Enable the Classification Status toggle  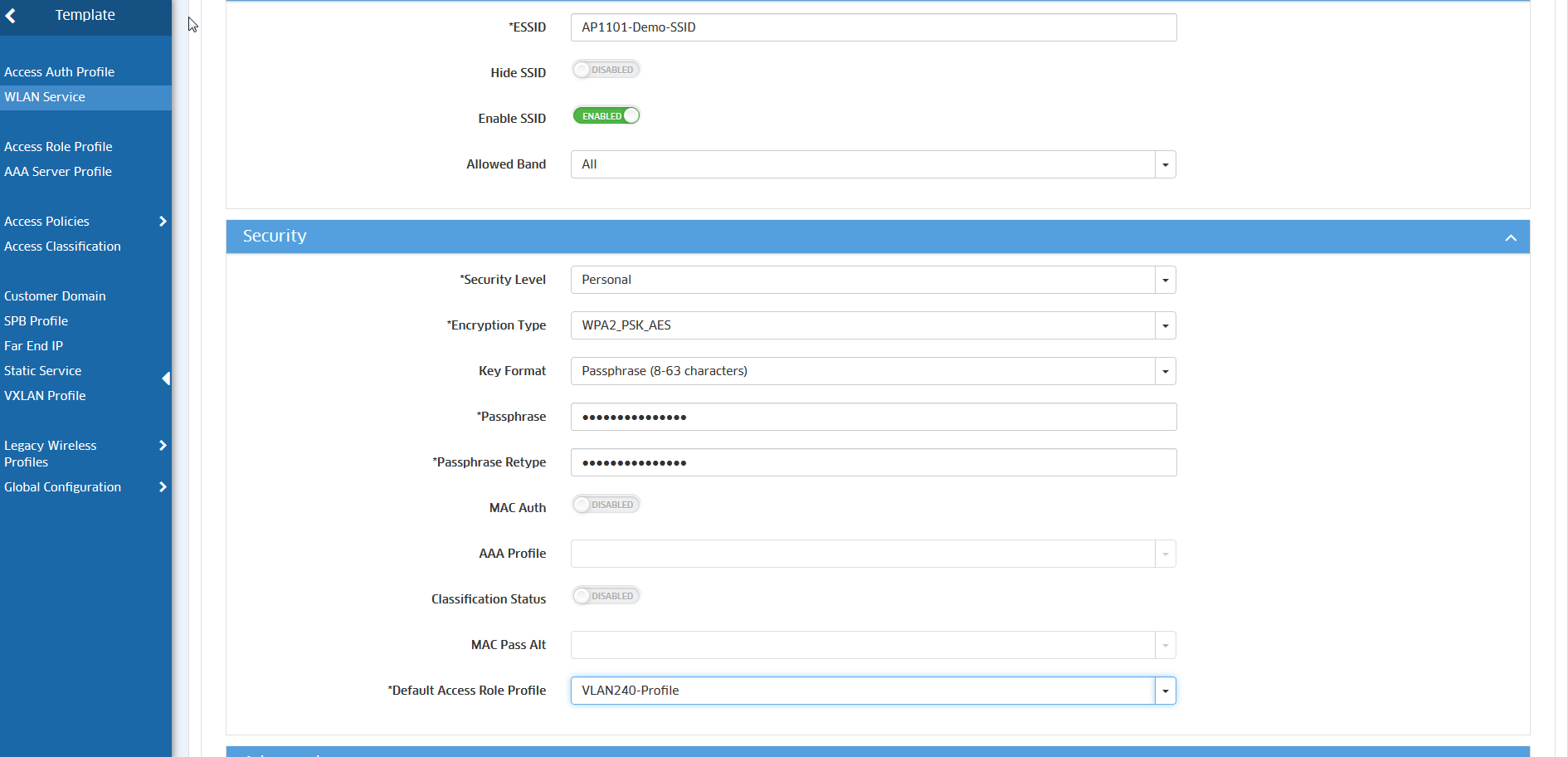pos(606,596)
